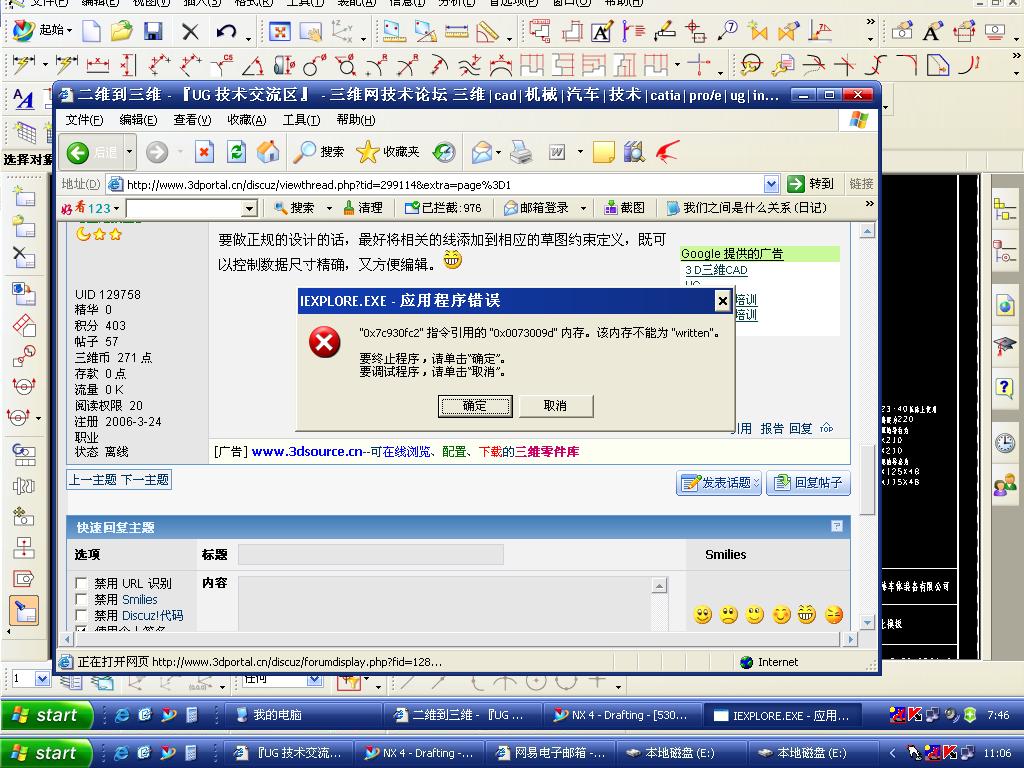
Task: Open the 3D三维CAD ad link
Action: coord(716,270)
